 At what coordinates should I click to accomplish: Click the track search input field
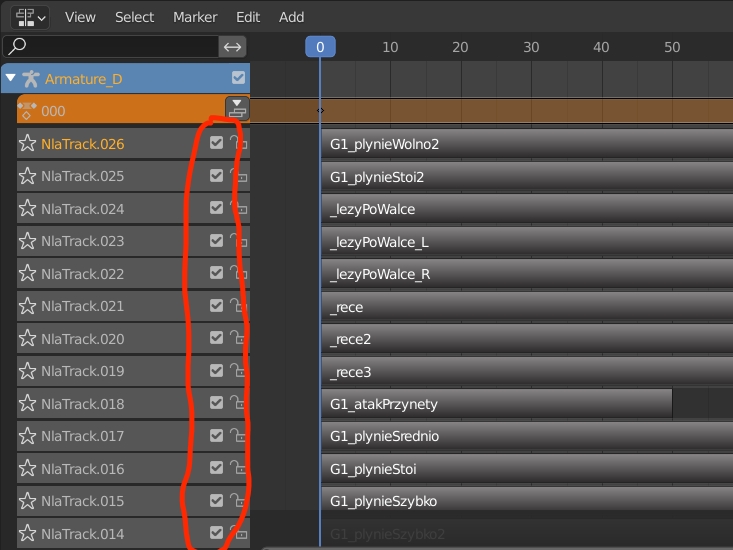pyautogui.click(x=111, y=47)
